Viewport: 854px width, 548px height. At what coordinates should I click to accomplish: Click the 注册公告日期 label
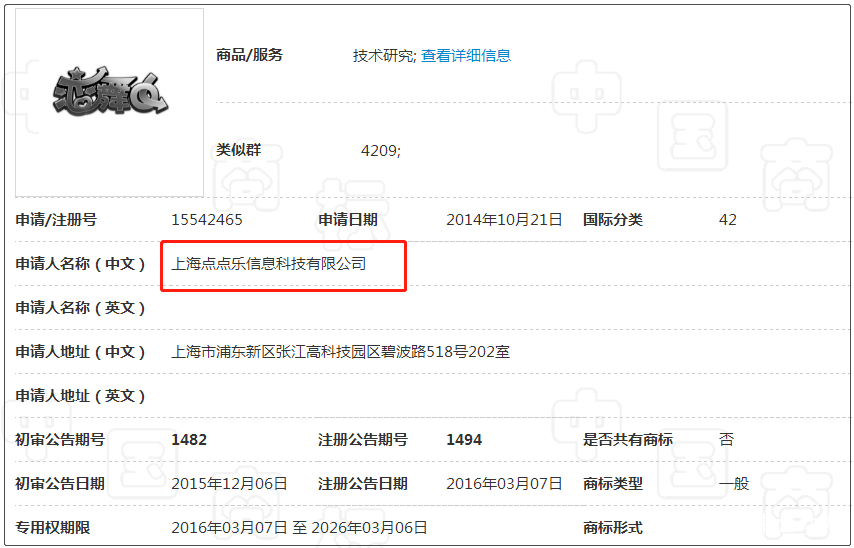pyautogui.click(x=363, y=484)
